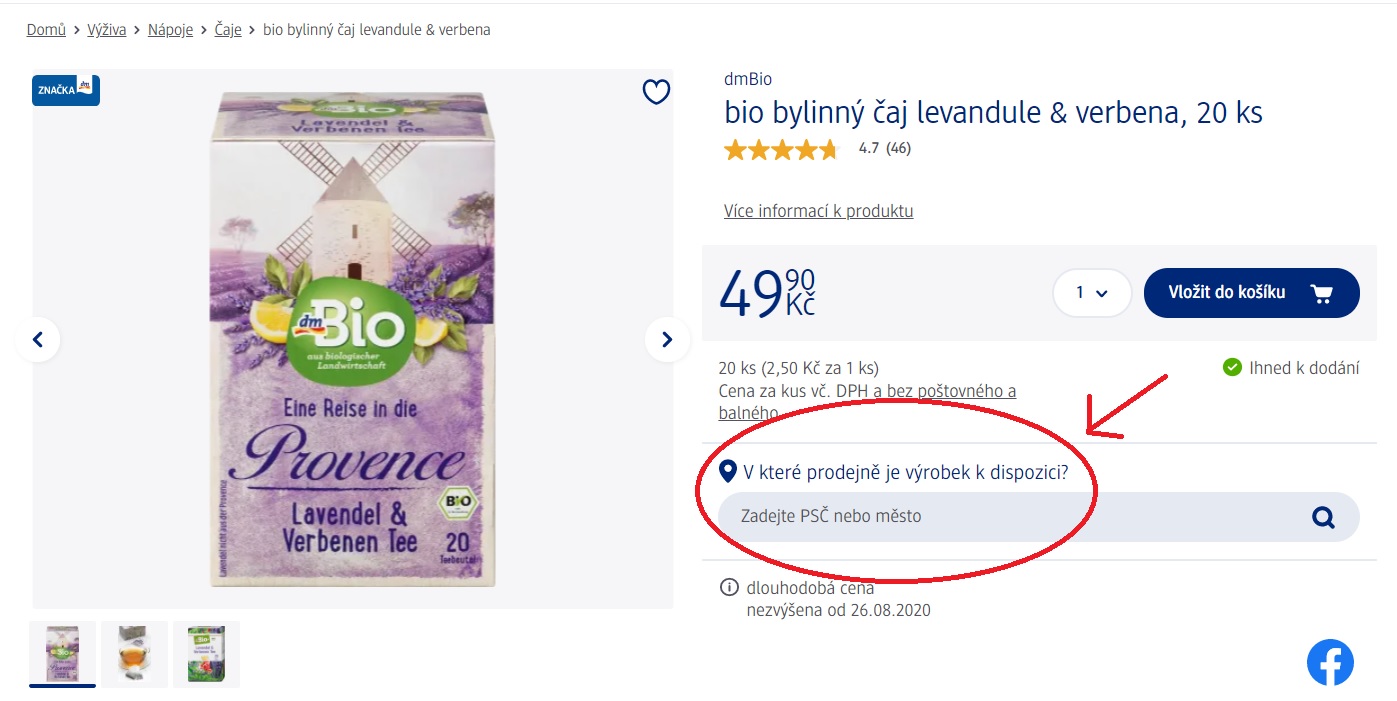Click the info icon beside 'dlouhodobá cena'
Viewport: 1397px width, 701px height.
coord(729,588)
